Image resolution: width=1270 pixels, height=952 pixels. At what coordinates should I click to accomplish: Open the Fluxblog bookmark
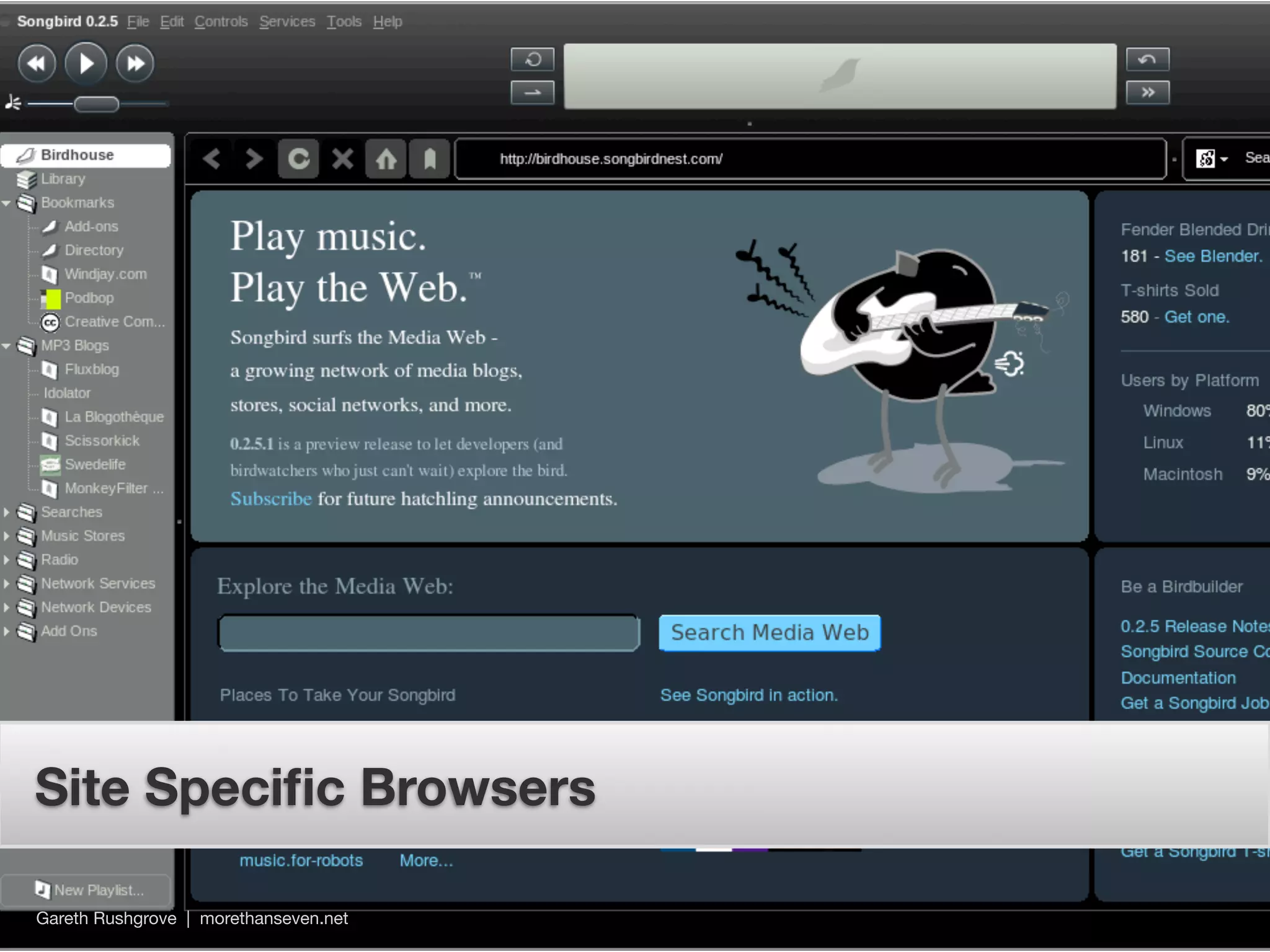[x=92, y=369]
